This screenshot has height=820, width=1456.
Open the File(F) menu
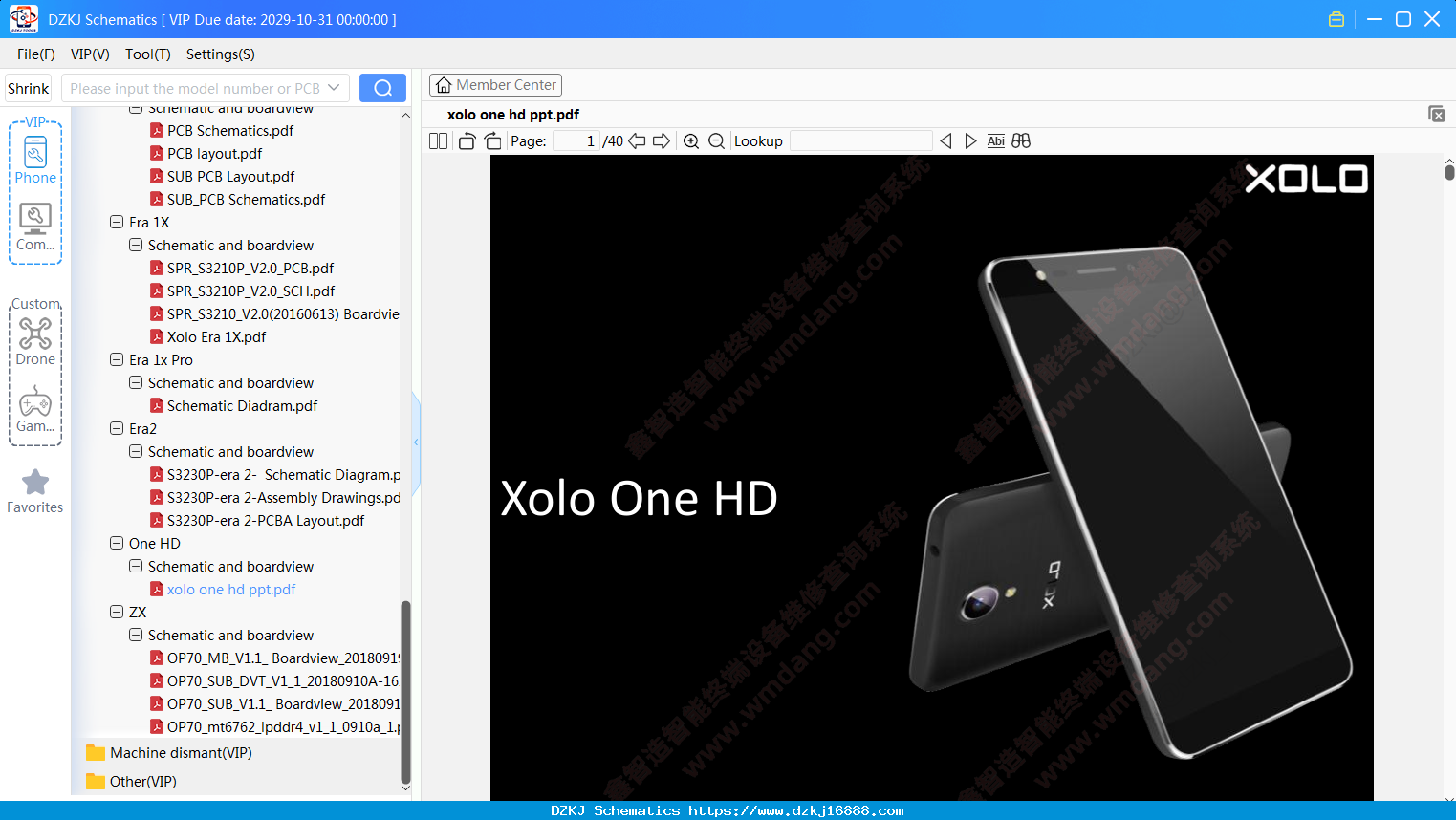(36, 54)
